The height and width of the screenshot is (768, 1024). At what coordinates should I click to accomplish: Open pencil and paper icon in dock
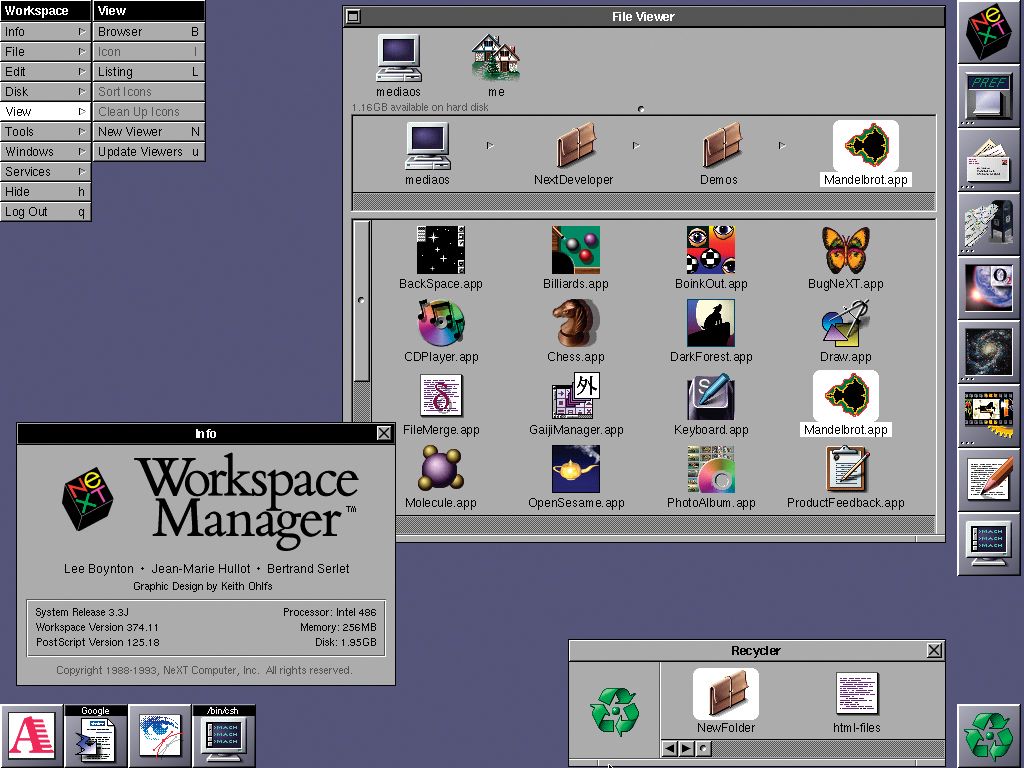tap(988, 480)
